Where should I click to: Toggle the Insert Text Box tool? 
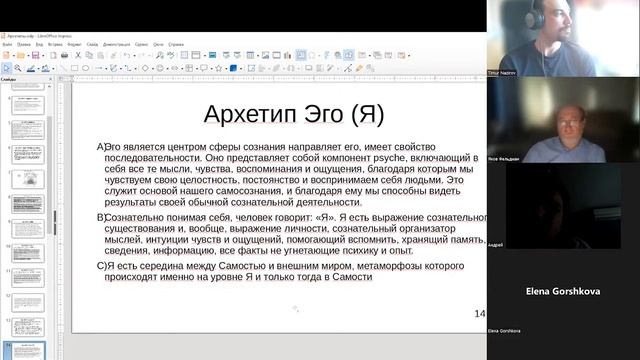pos(301,55)
